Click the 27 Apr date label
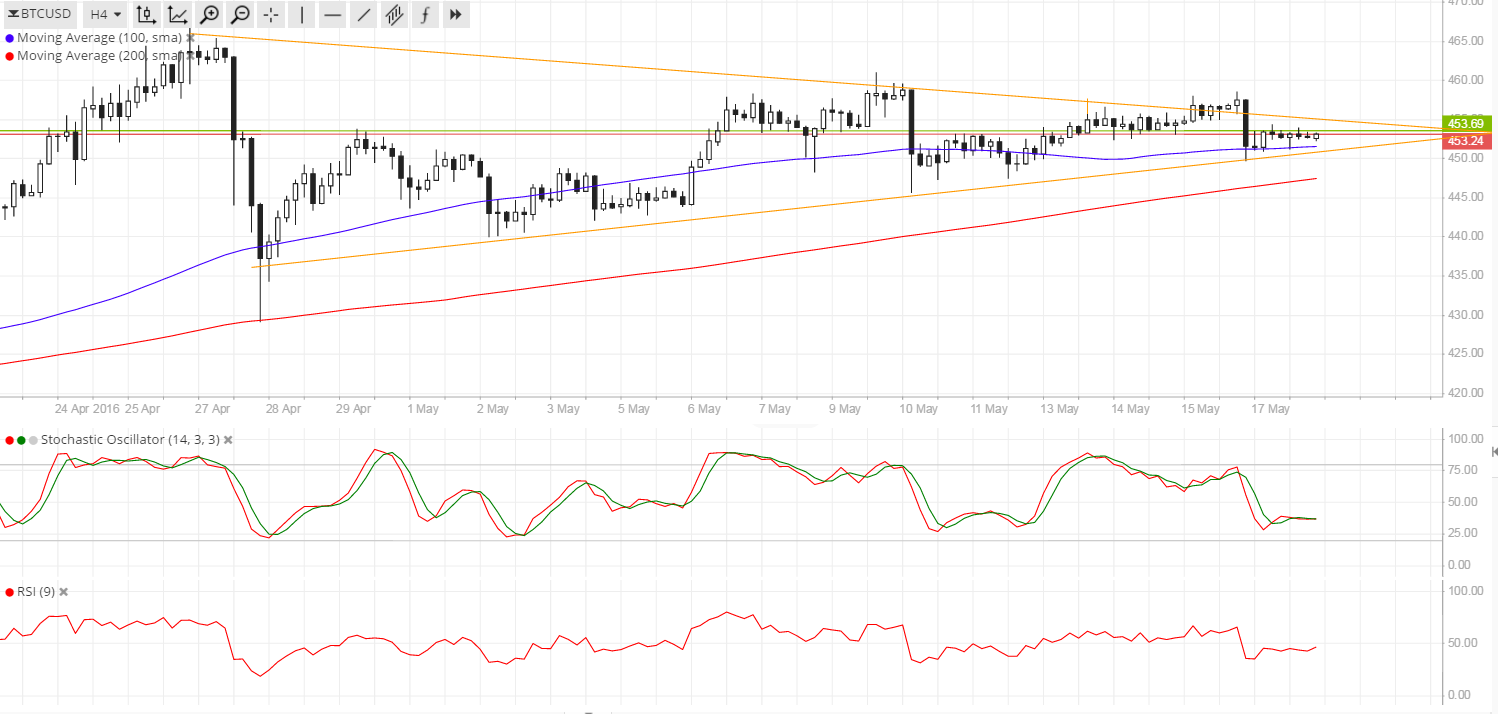Viewport: 1498px width, 714px height. tap(213, 409)
